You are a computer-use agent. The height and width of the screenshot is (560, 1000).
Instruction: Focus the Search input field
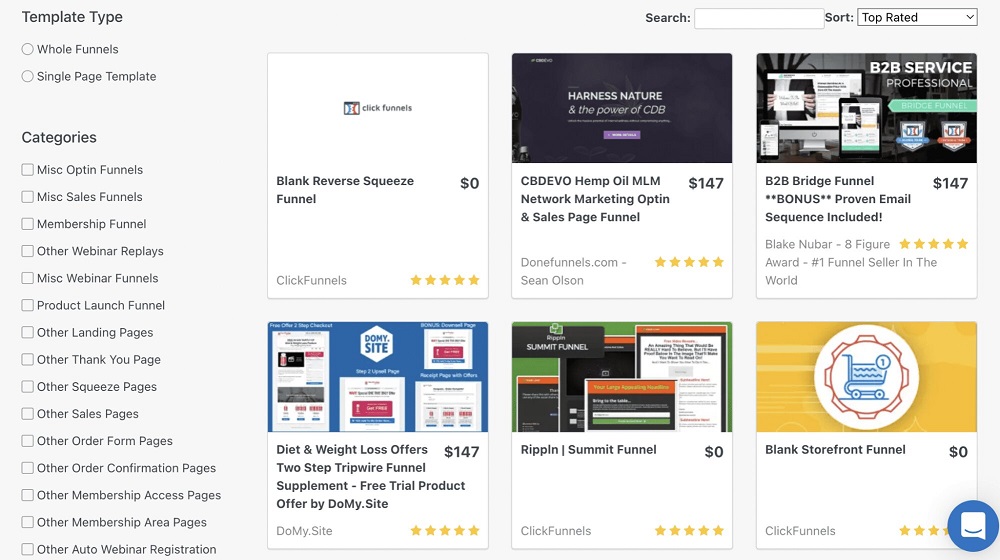click(759, 18)
